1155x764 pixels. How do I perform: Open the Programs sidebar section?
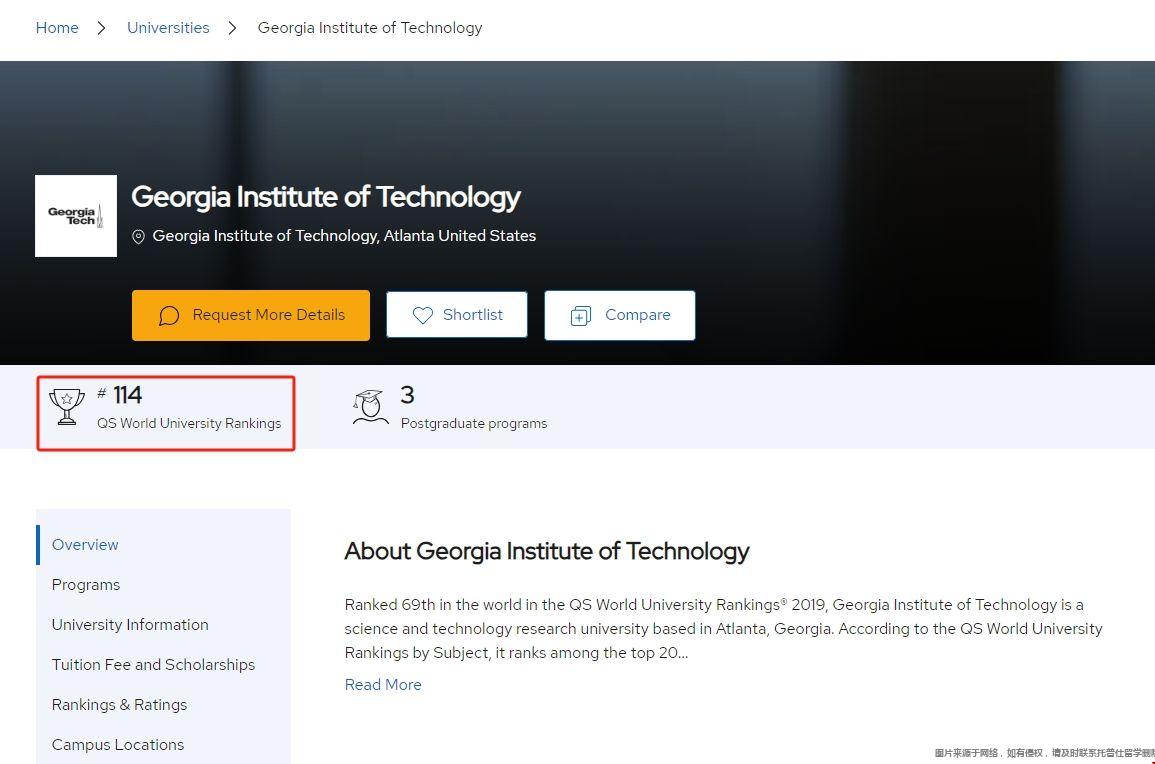(85, 584)
